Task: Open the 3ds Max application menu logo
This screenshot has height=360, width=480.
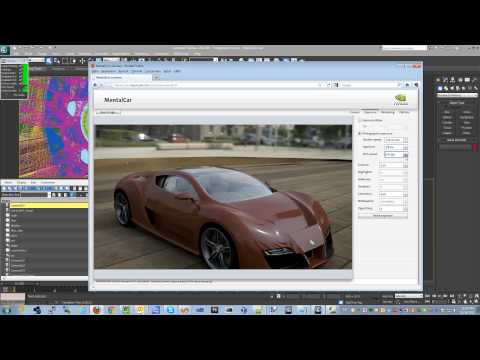Action: 5,50
